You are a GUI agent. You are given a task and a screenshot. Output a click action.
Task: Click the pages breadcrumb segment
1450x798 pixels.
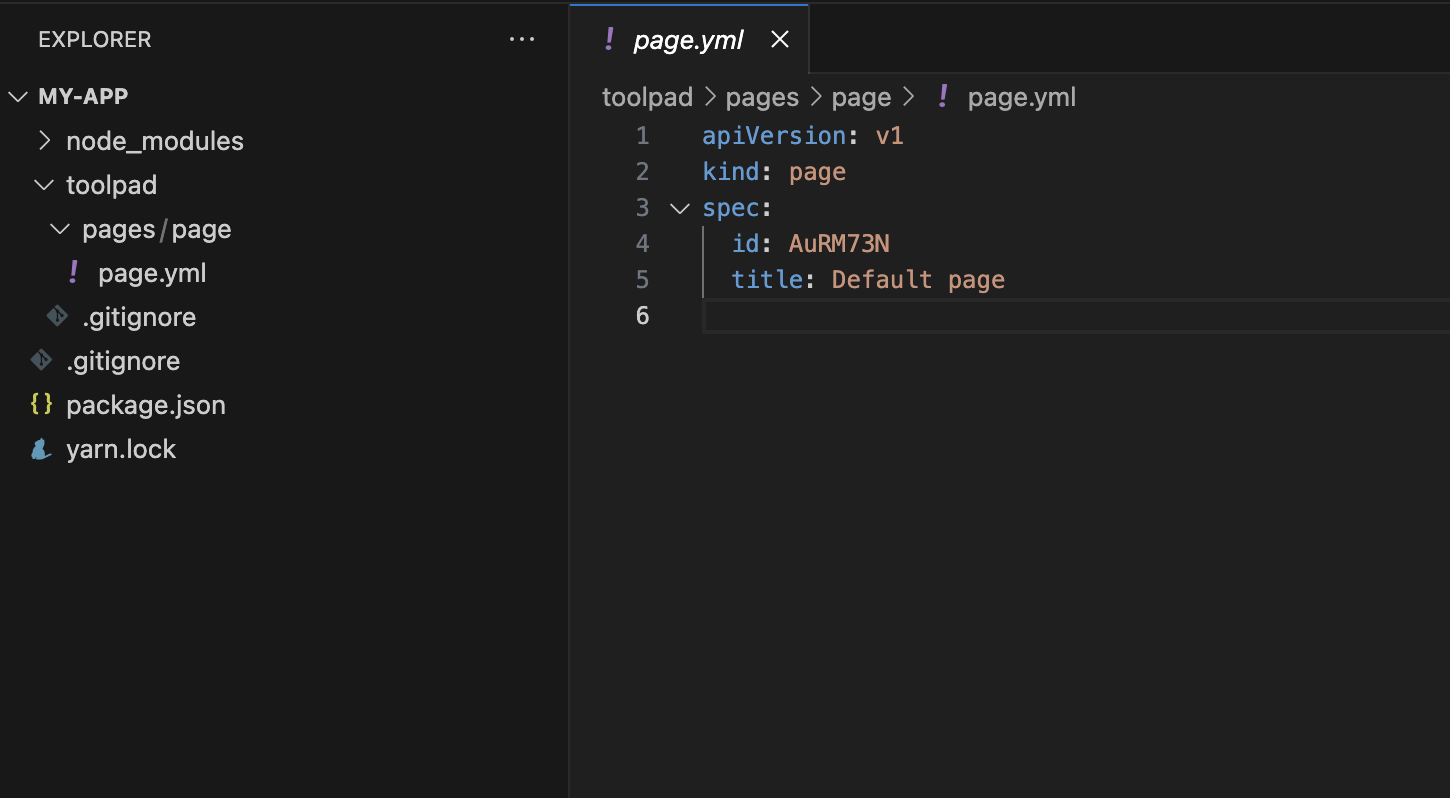(x=762, y=97)
